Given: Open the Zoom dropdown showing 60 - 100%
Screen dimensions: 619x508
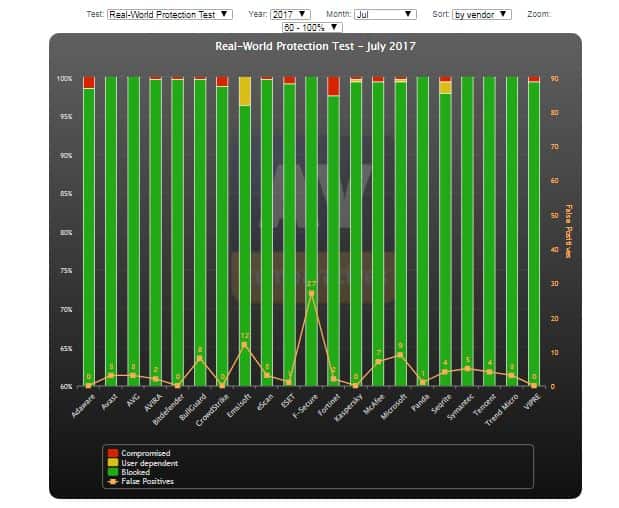Looking at the screenshot, I should (312, 27).
